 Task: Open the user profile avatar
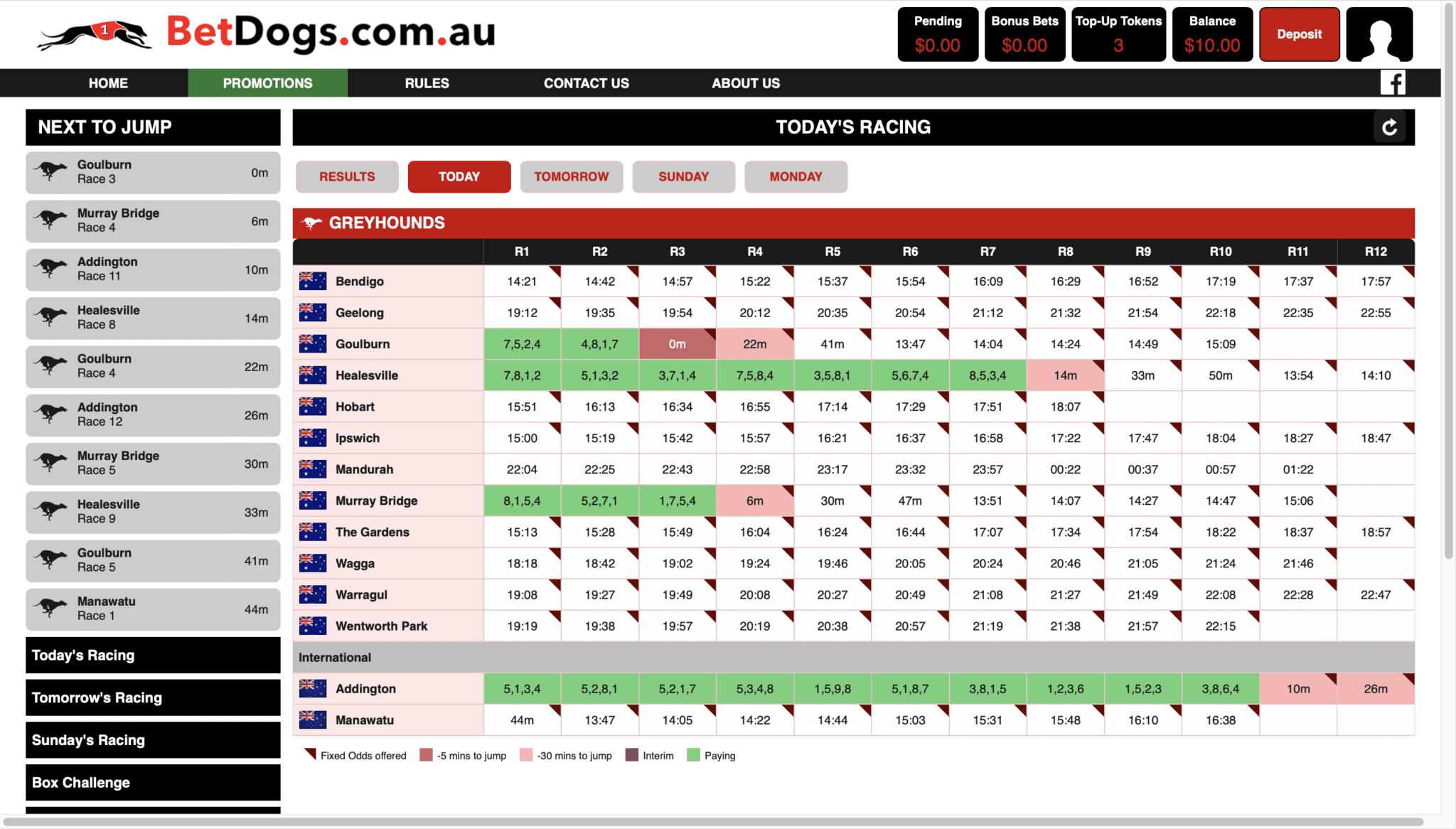pyautogui.click(x=1379, y=34)
